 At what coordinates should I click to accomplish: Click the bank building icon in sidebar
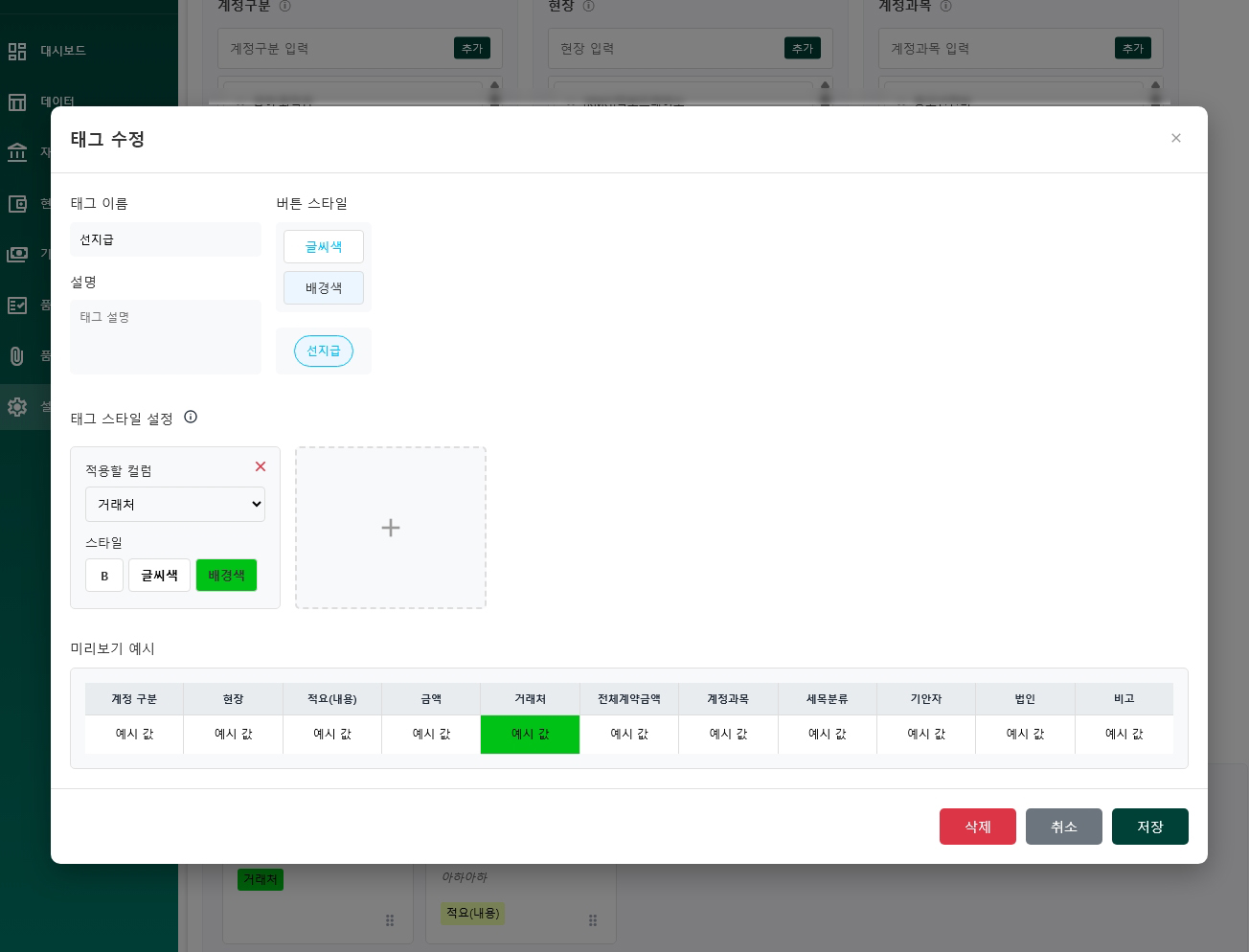click(17, 151)
